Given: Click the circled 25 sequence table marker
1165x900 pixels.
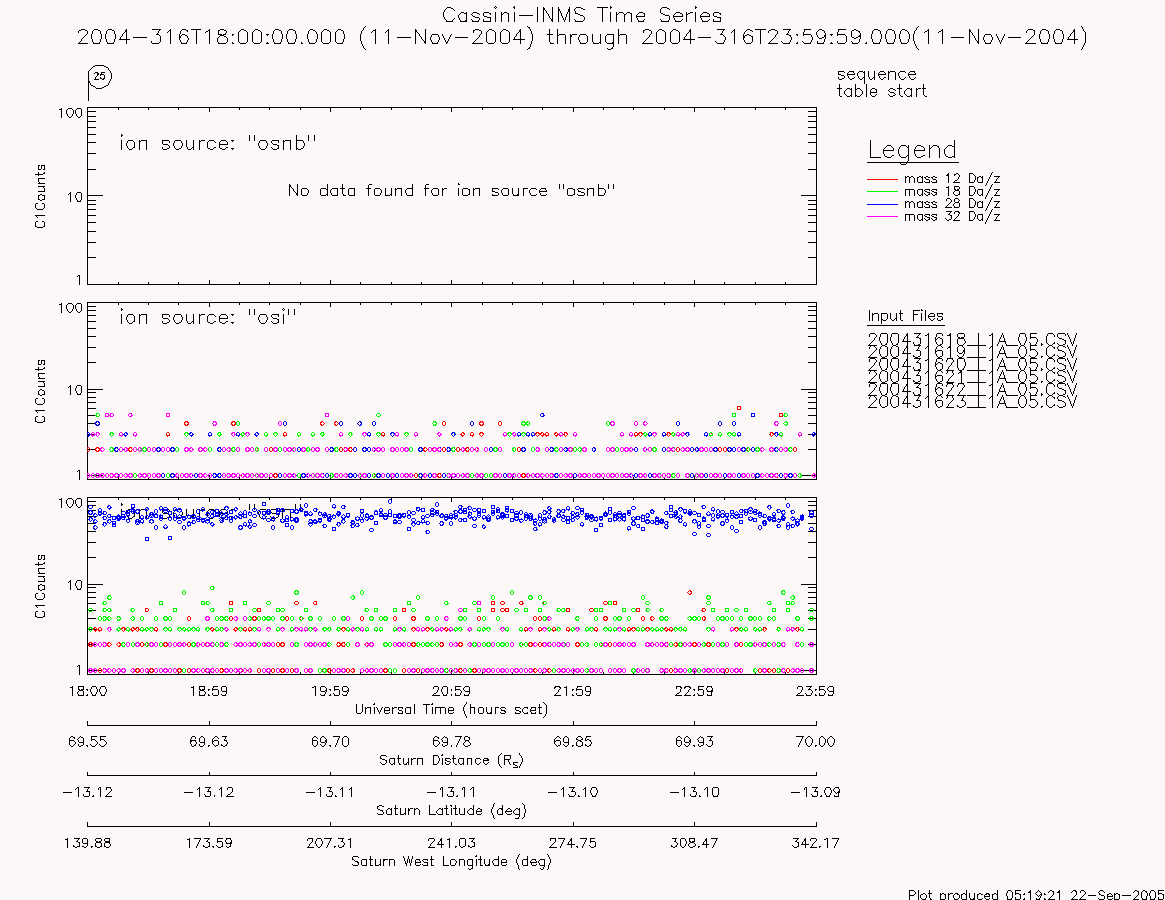Looking at the screenshot, I should pyautogui.click(x=100, y=77).
